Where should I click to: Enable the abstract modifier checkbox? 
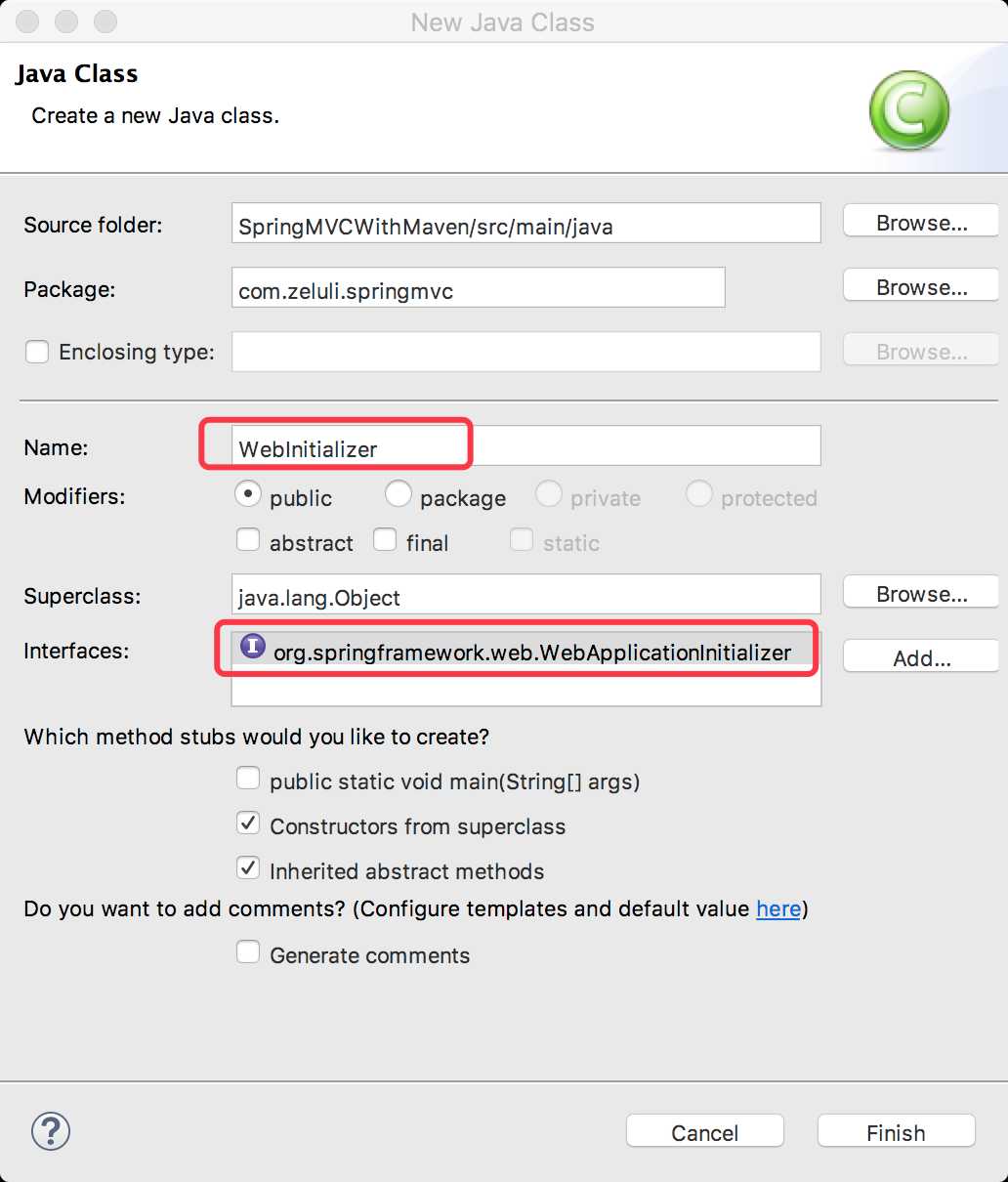248,539
